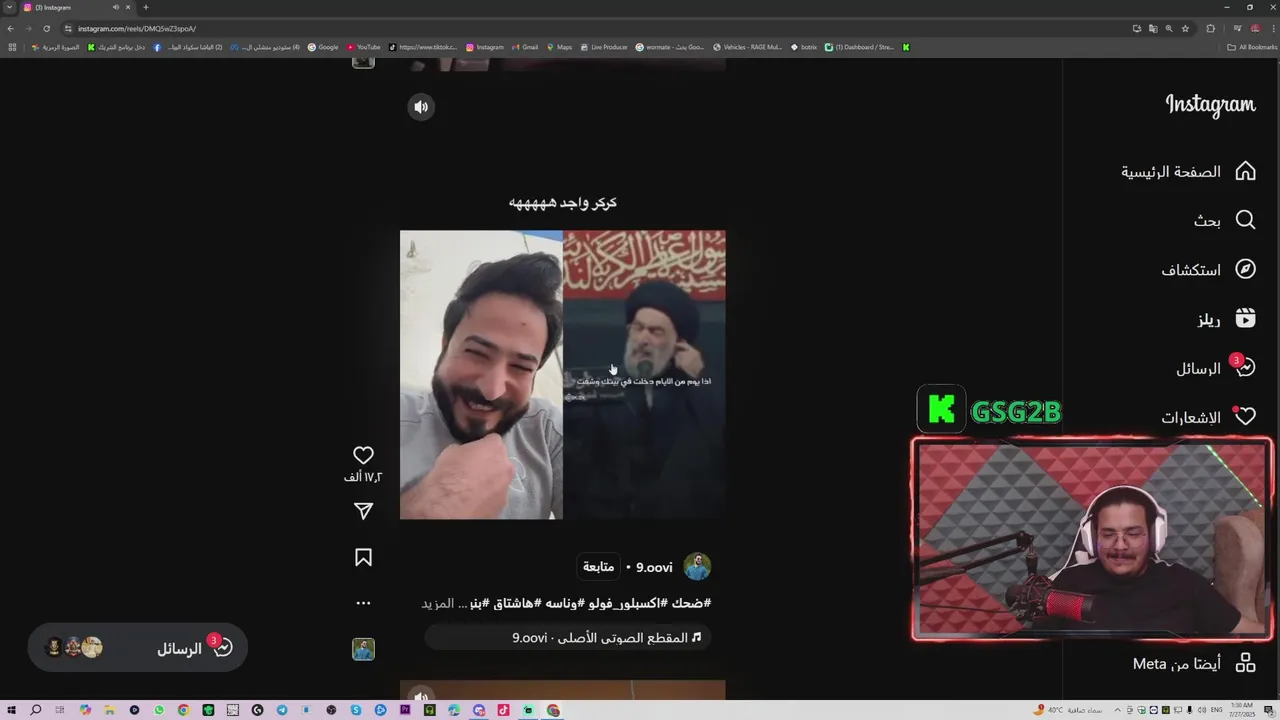The image size is (1280, 720).
Task: Open browser zoom magnifier icon in address bar
Action: click(1169, 28)
